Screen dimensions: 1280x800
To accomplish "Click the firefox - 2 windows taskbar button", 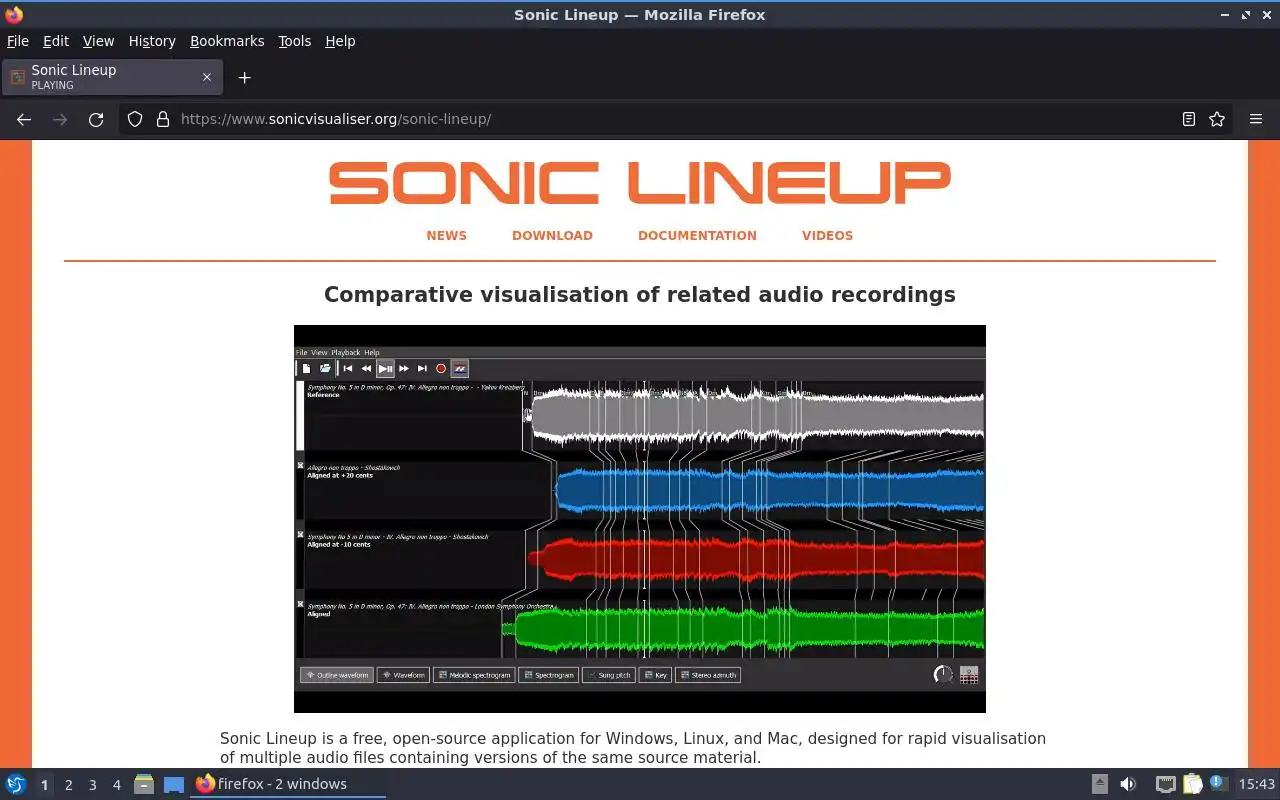I will (x=288, y=784).
